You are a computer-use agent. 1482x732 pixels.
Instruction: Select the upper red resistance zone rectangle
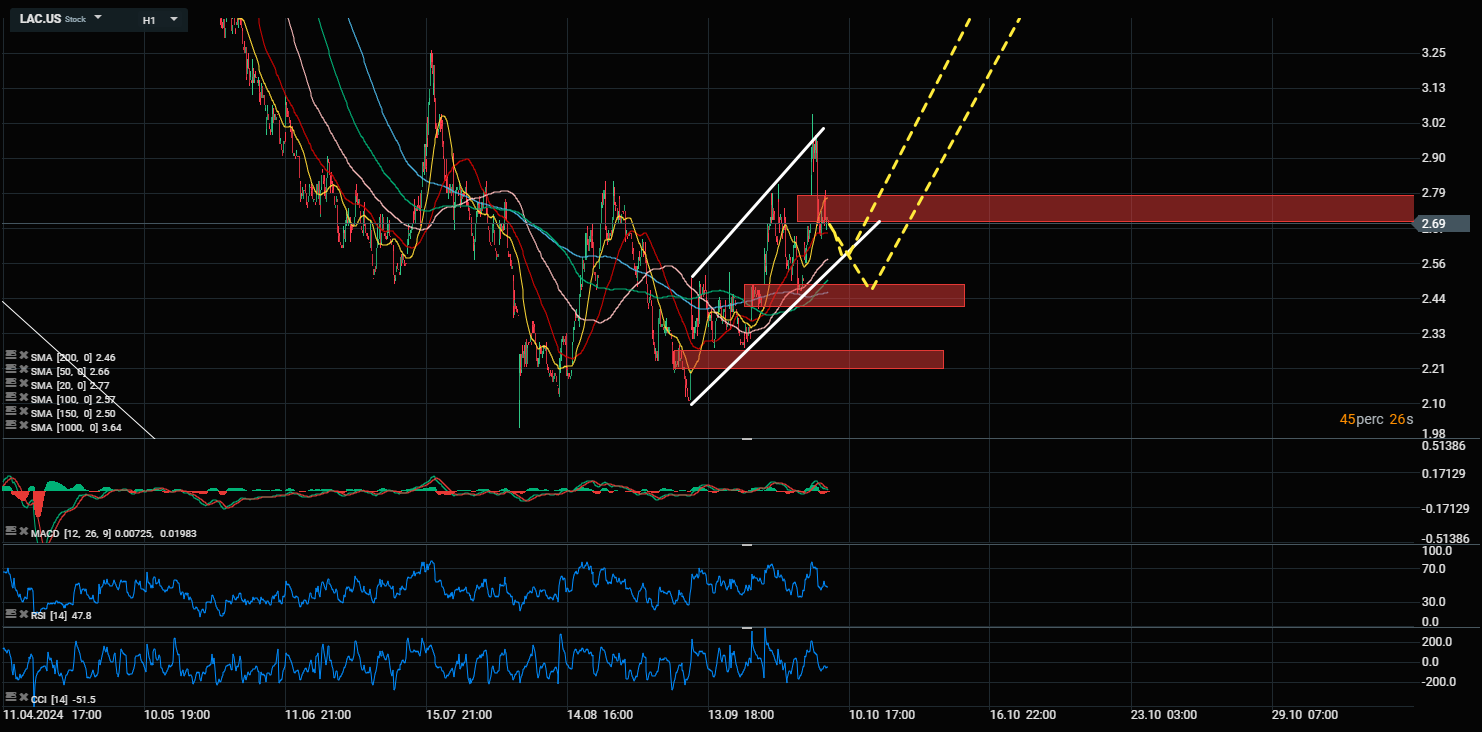(1100, 208)
